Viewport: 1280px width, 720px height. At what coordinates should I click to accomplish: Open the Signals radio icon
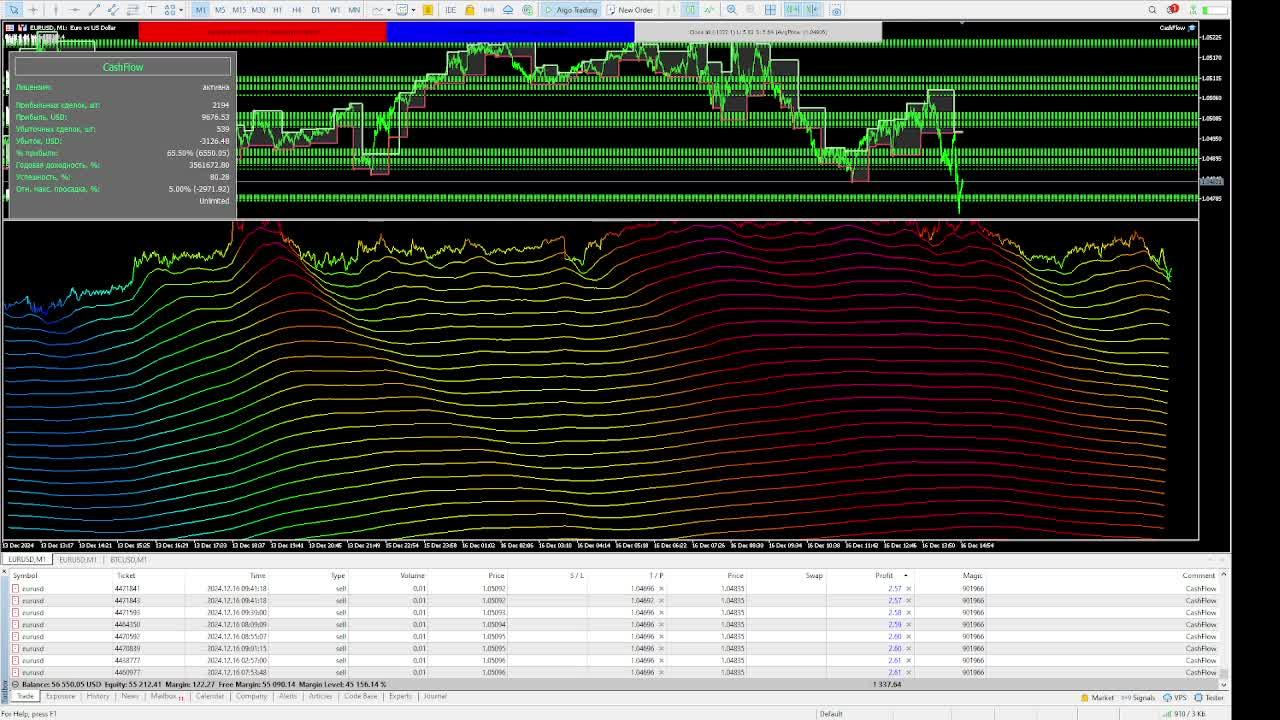click(489, 10)
